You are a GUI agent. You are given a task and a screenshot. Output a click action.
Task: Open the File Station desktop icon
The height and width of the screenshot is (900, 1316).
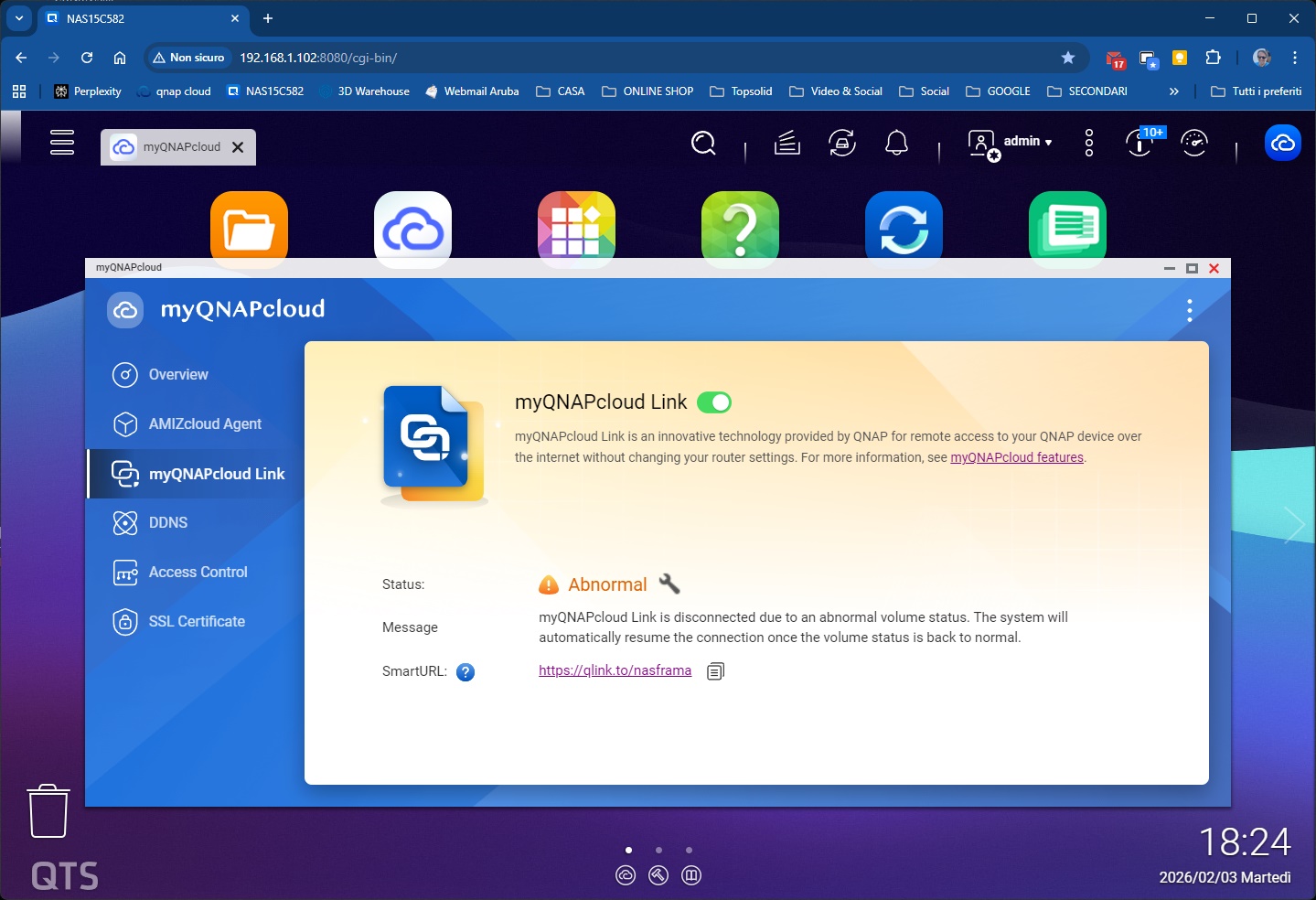pyautogui.click(x=249, y=229)
